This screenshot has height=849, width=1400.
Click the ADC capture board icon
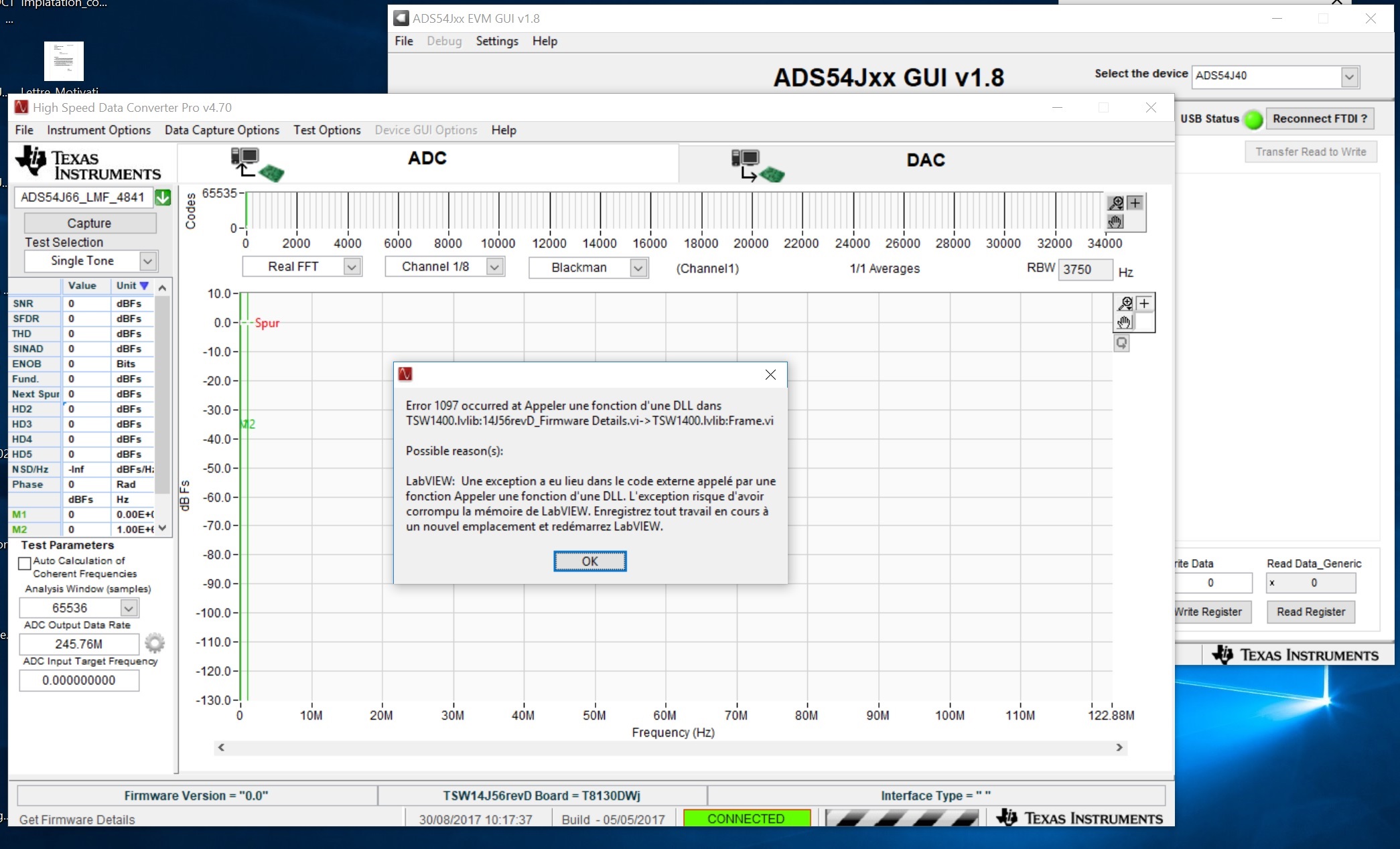click(x=257, y=165)
